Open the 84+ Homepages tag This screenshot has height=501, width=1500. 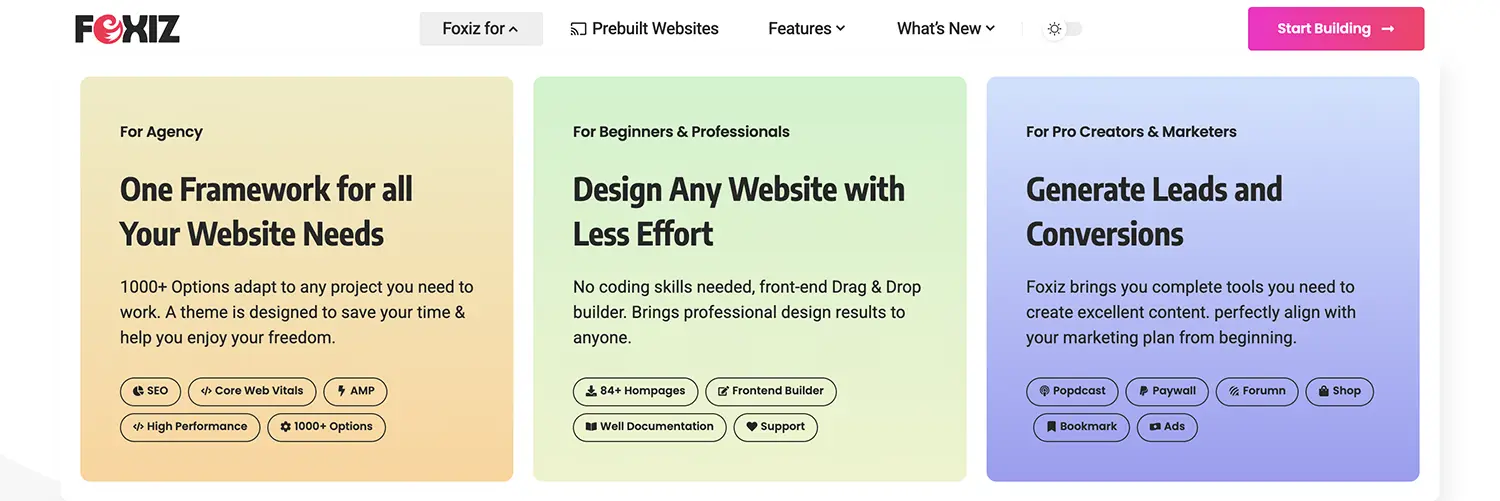635,391
